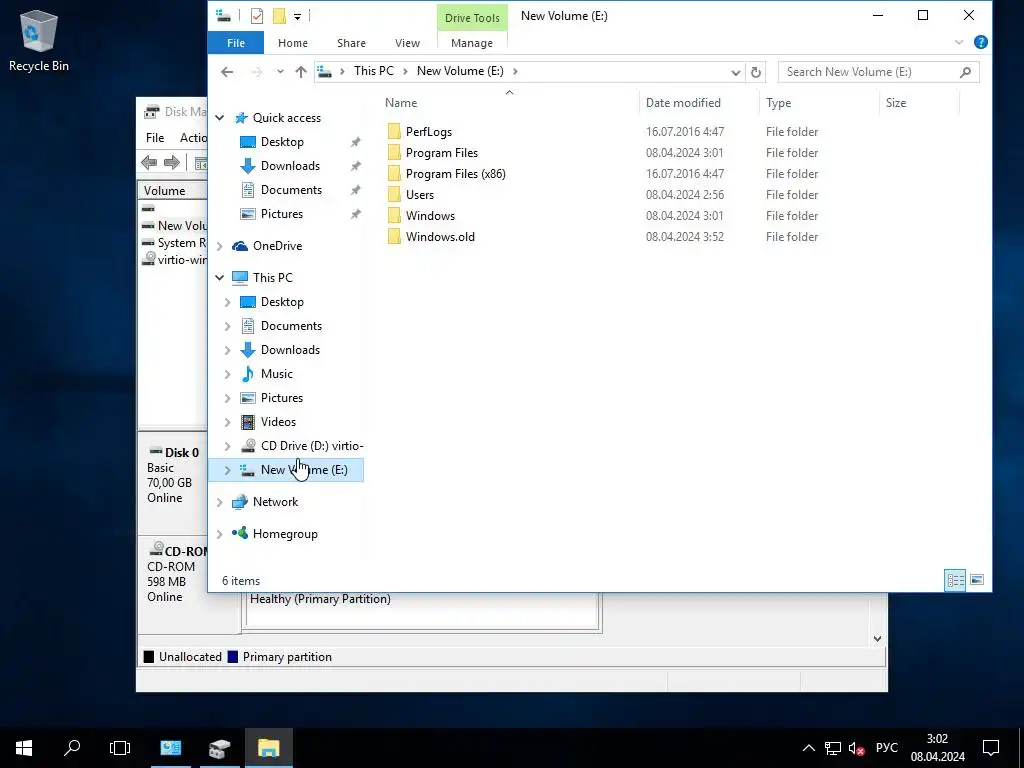Switch to the Home ribbon tab

(293, 43)
